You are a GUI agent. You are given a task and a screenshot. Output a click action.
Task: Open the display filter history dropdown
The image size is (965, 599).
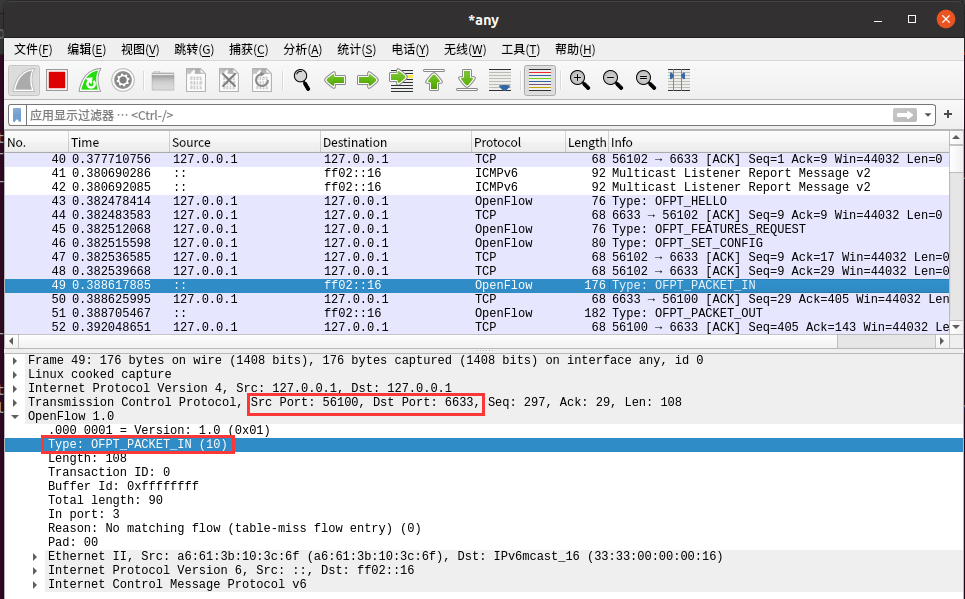click(x=927, y=115)
